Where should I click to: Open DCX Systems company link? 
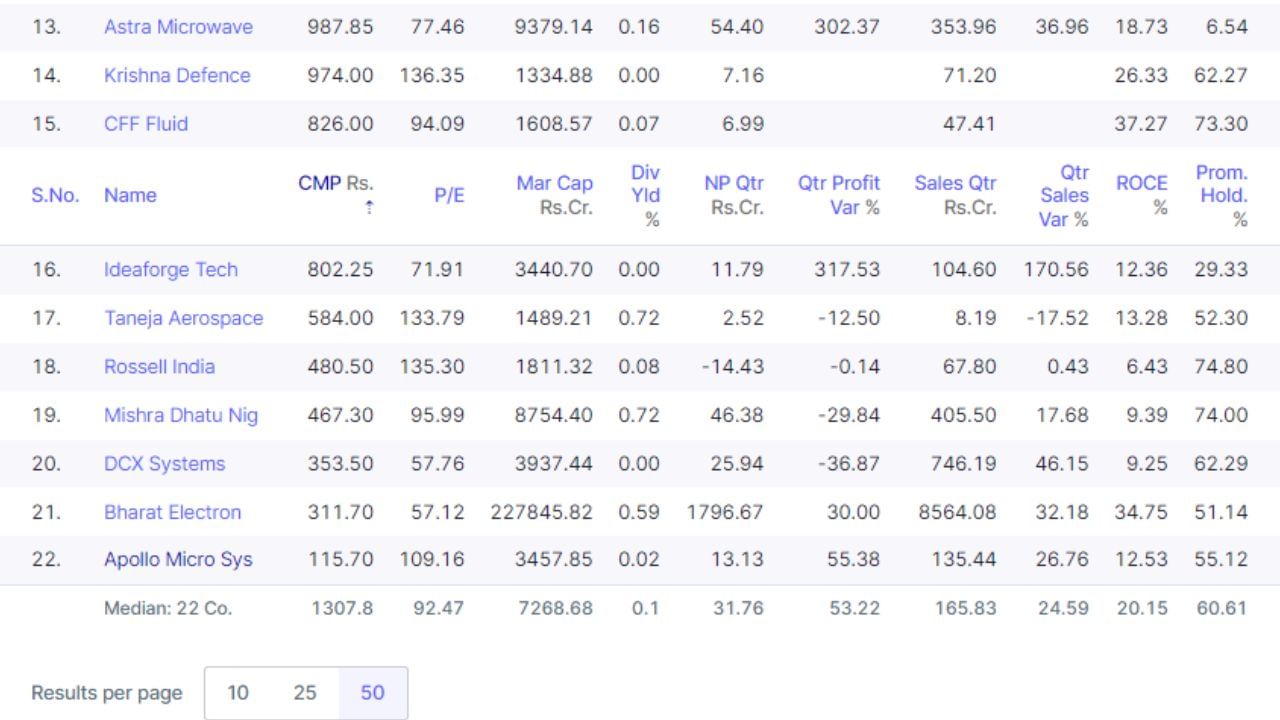(165, 464)
